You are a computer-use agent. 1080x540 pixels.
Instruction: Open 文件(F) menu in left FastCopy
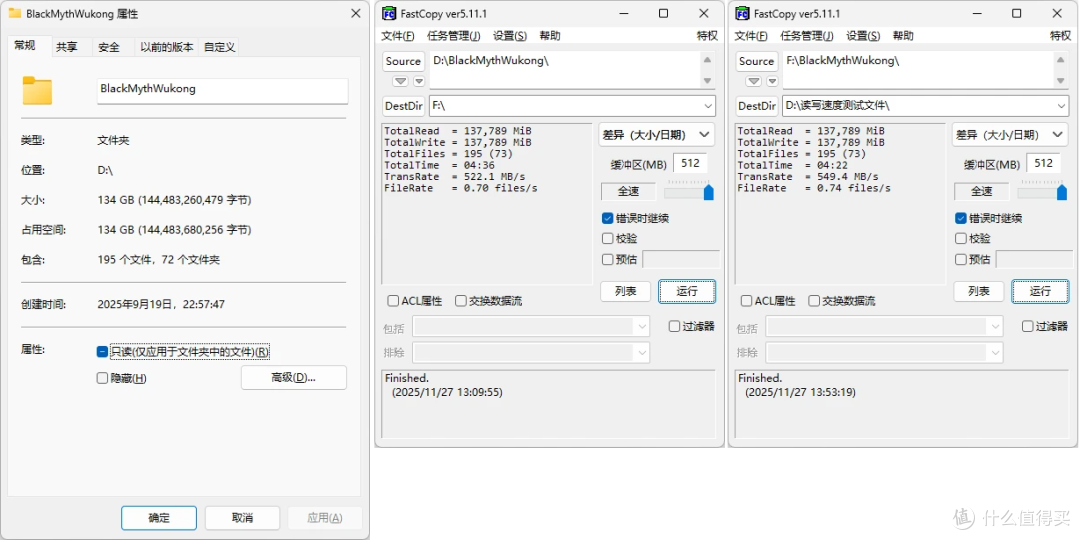pos(398,36)
